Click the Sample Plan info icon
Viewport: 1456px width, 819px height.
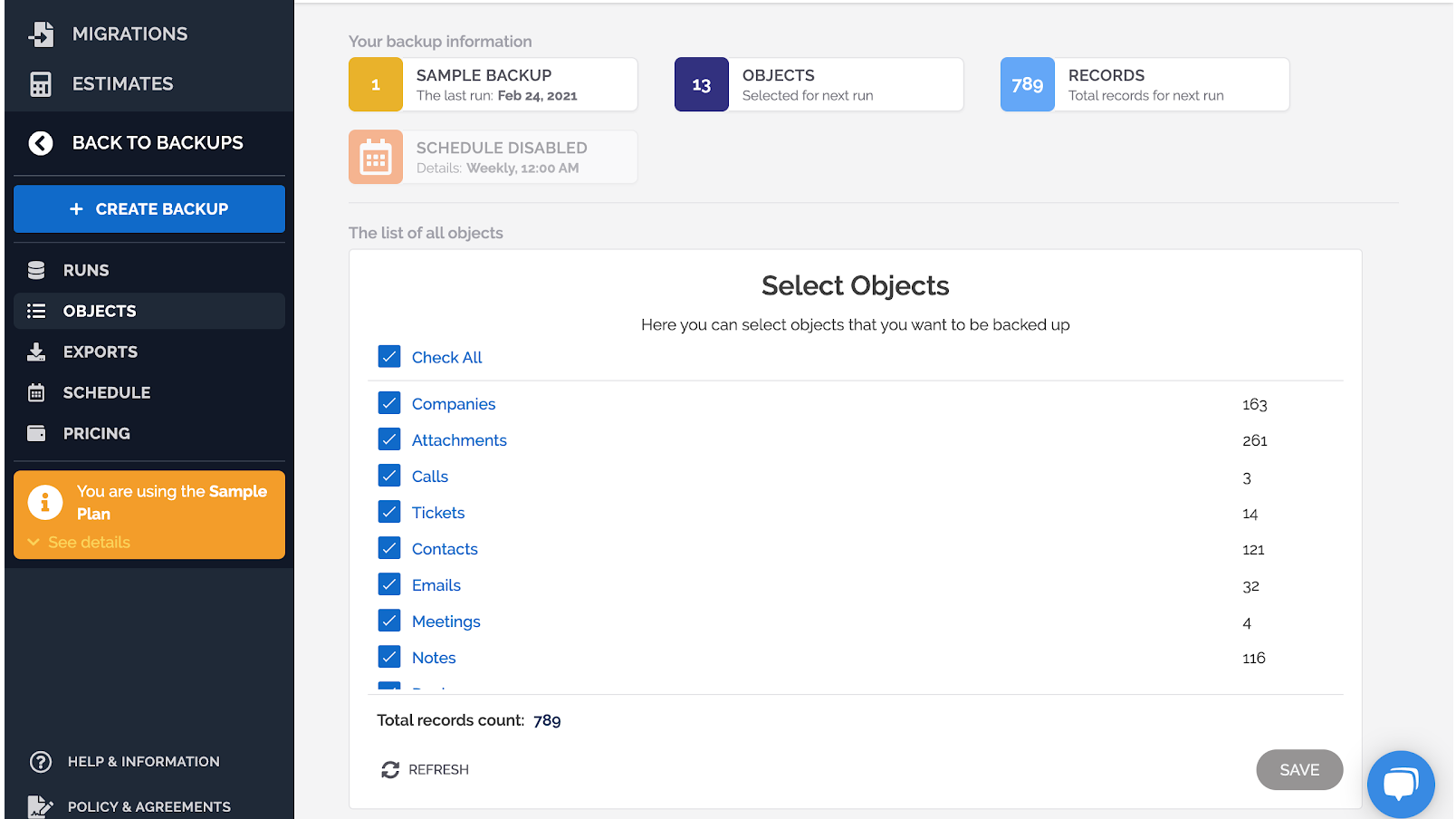pos(45,502)
